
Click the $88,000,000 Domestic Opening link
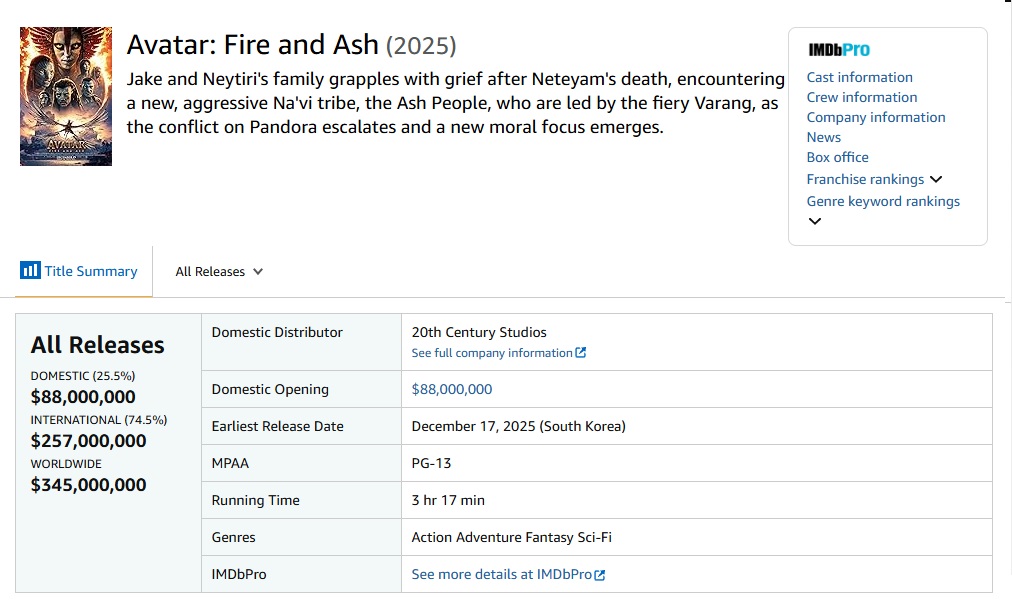tap(452, 389)
